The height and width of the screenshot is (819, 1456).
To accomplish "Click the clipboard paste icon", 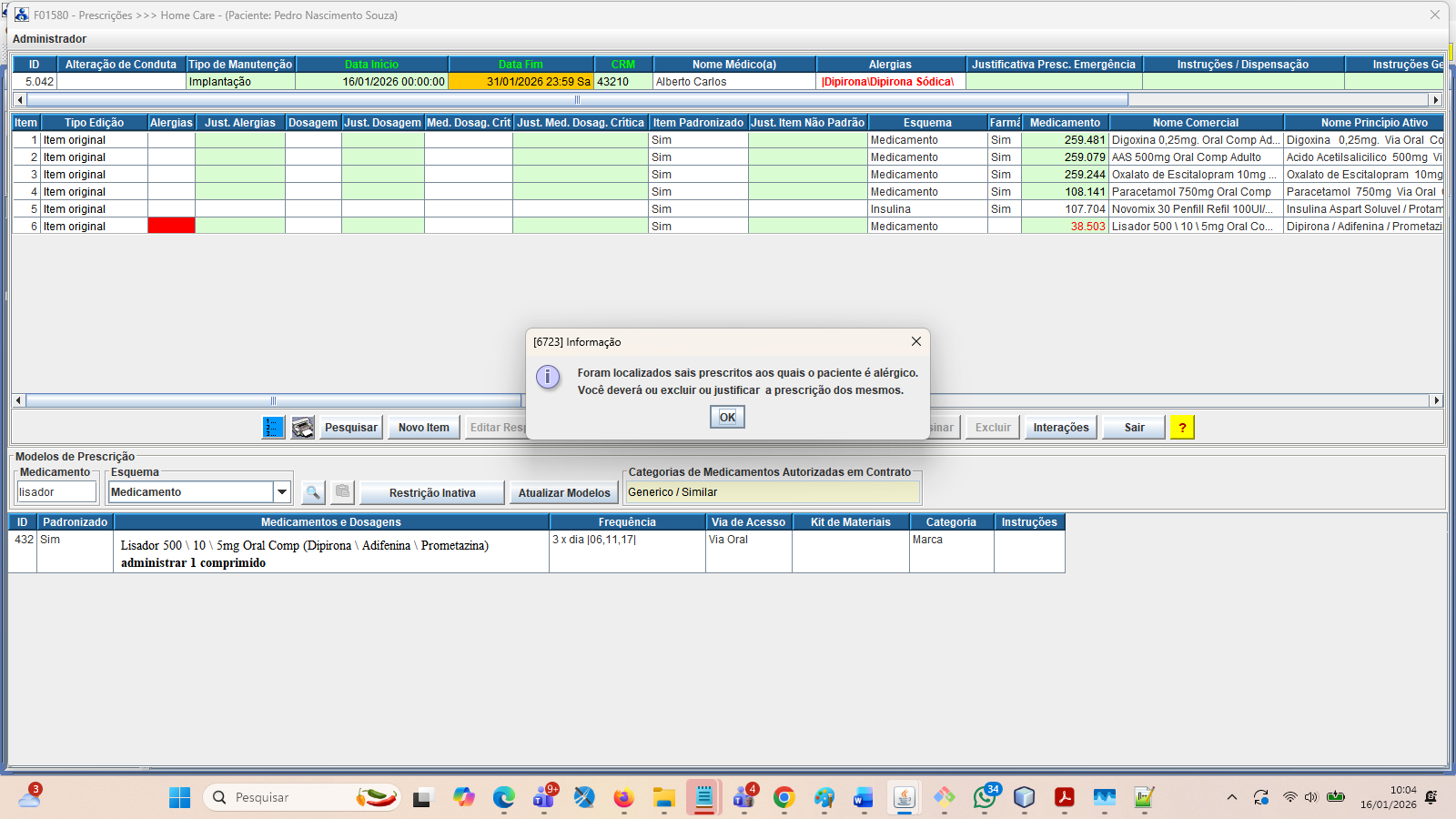I will pyautogui.click(x=342, y=492).
